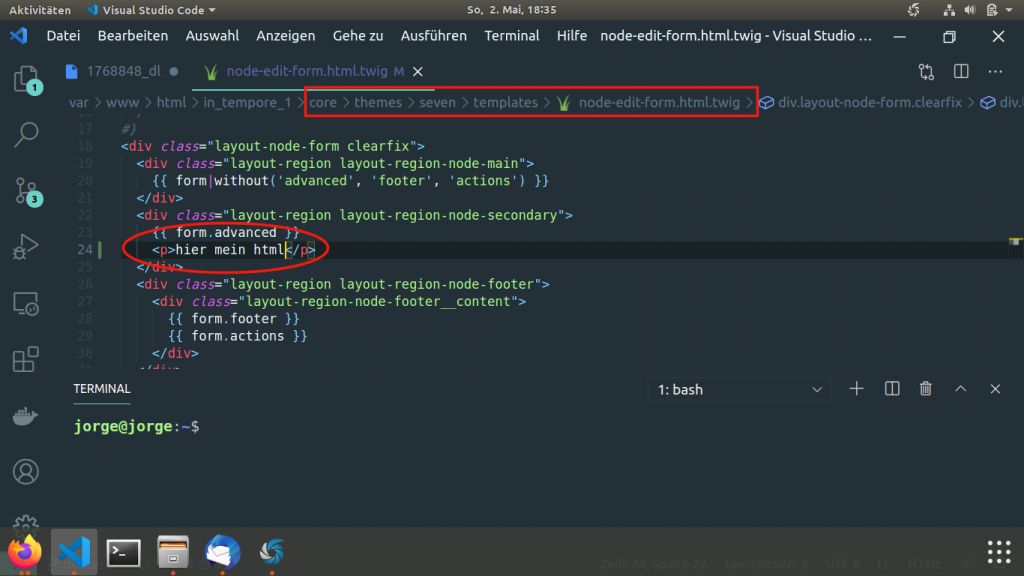
Task: Toggle the terminal panel maximize chevron
Action: 960,389
